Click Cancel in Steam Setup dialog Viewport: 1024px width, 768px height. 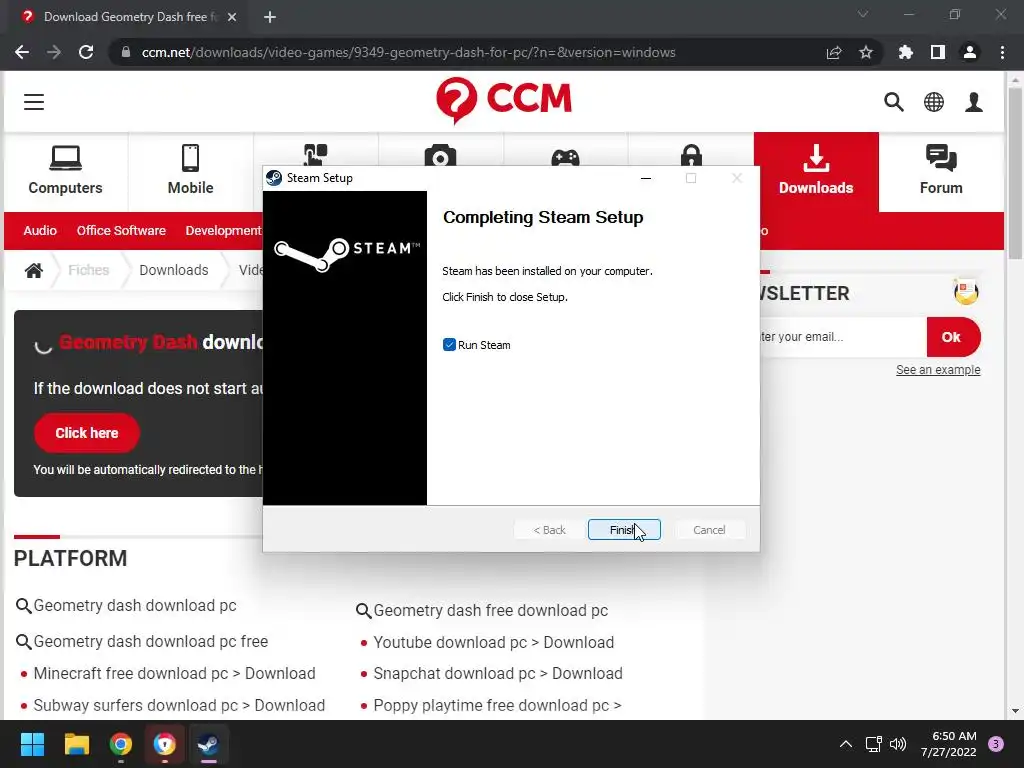pyautogui.click(x=709, y=530)
